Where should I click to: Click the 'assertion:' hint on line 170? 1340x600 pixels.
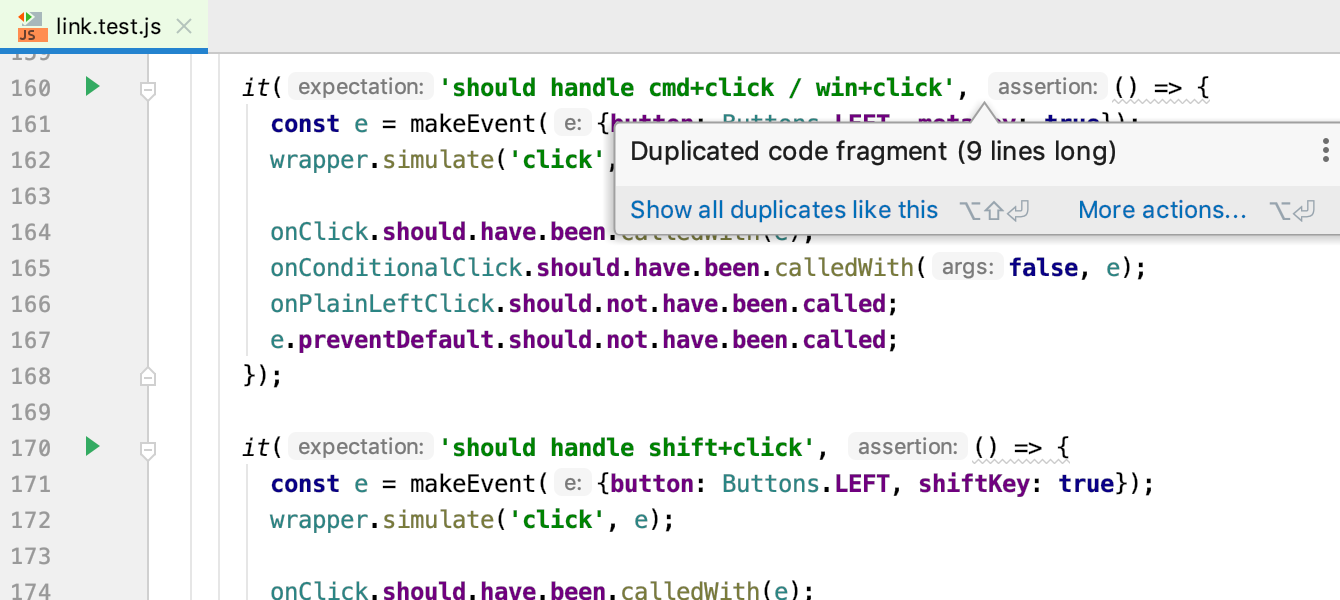click(908, 447)
